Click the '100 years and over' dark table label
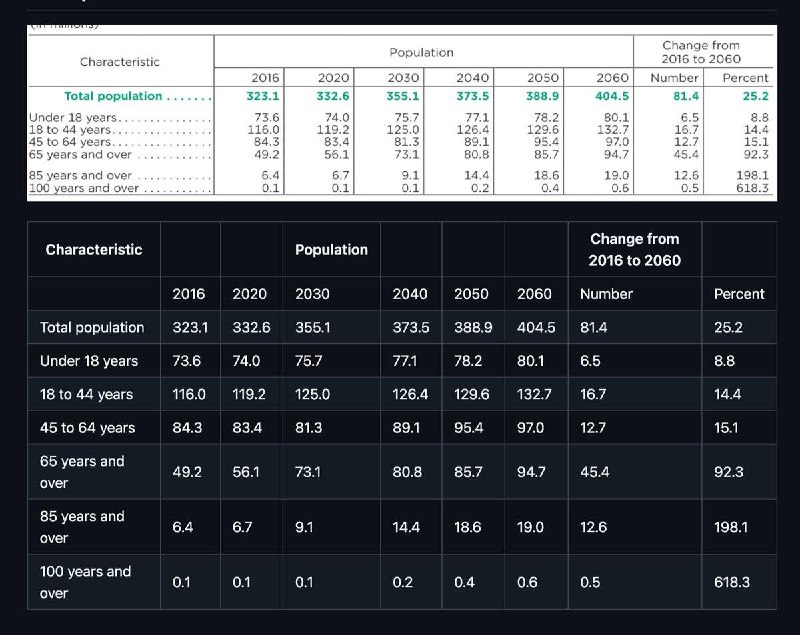The width and height of the screenshot is (800, 635). tap(85, 582)
